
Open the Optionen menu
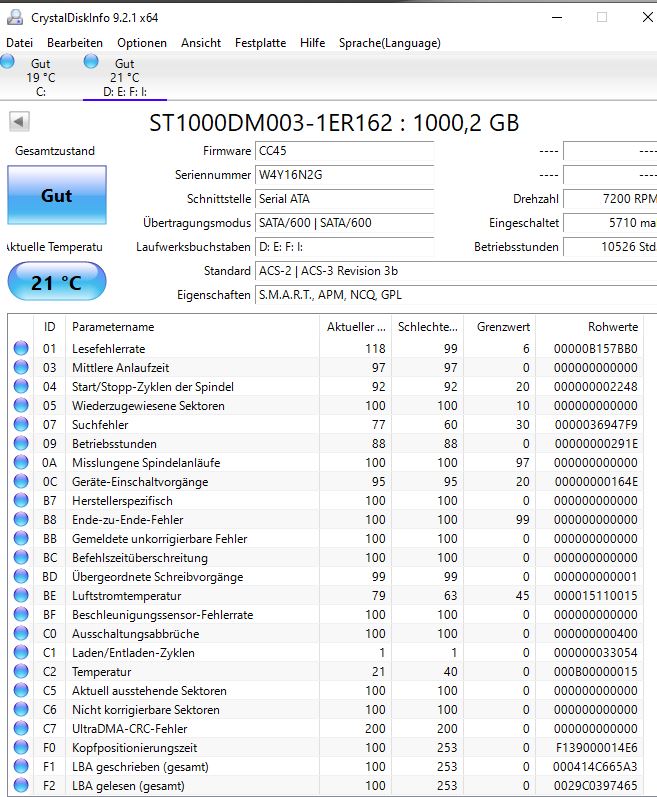click(x=142, y=43)
